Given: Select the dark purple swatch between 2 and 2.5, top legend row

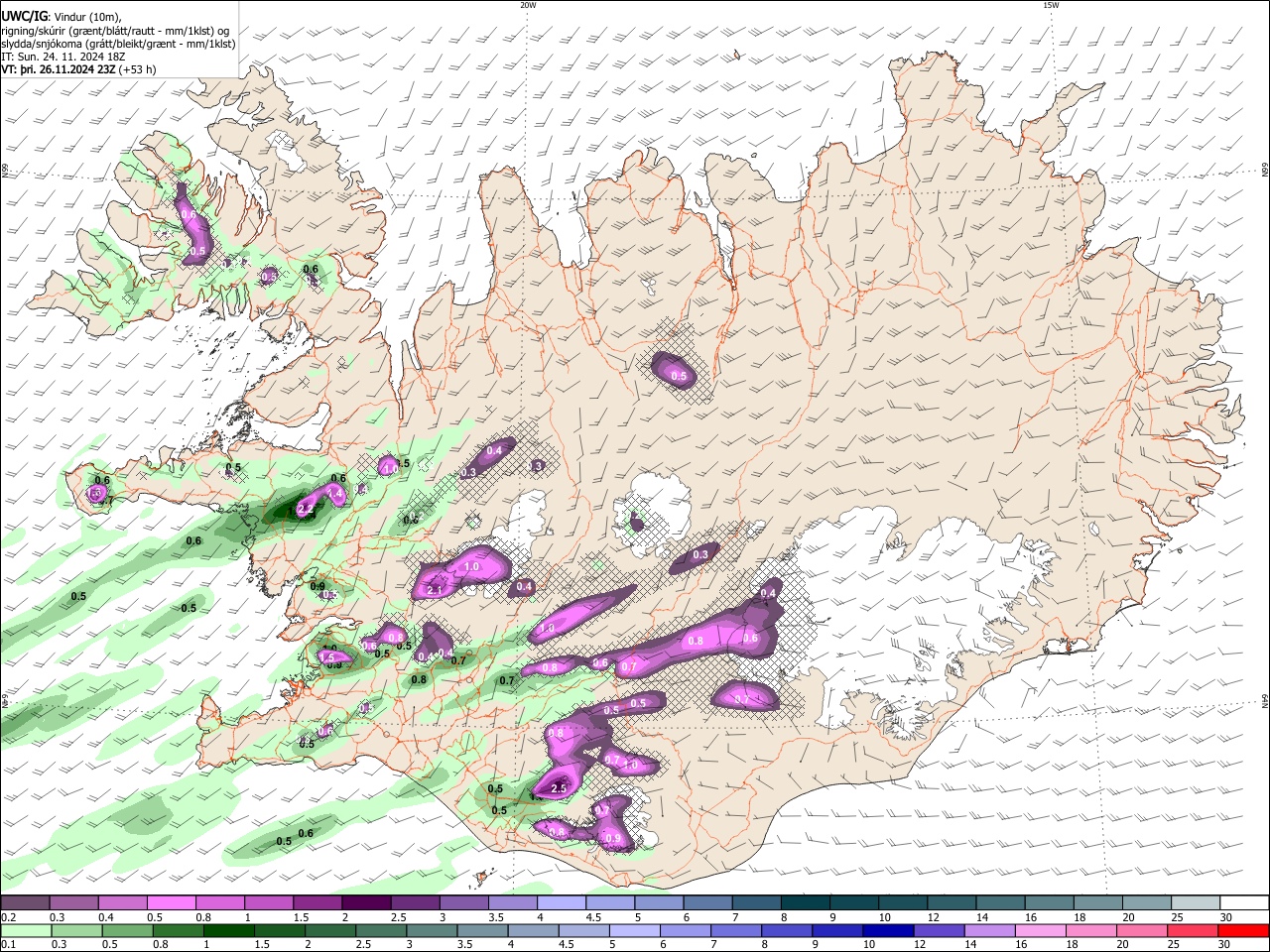Looking at the screenshot, I should [x=365, y=903].
